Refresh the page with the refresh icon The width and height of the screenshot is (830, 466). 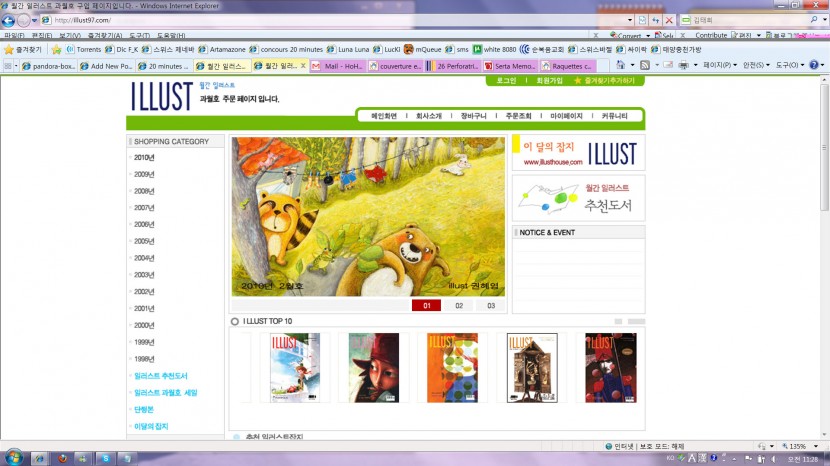pos(656,20)
